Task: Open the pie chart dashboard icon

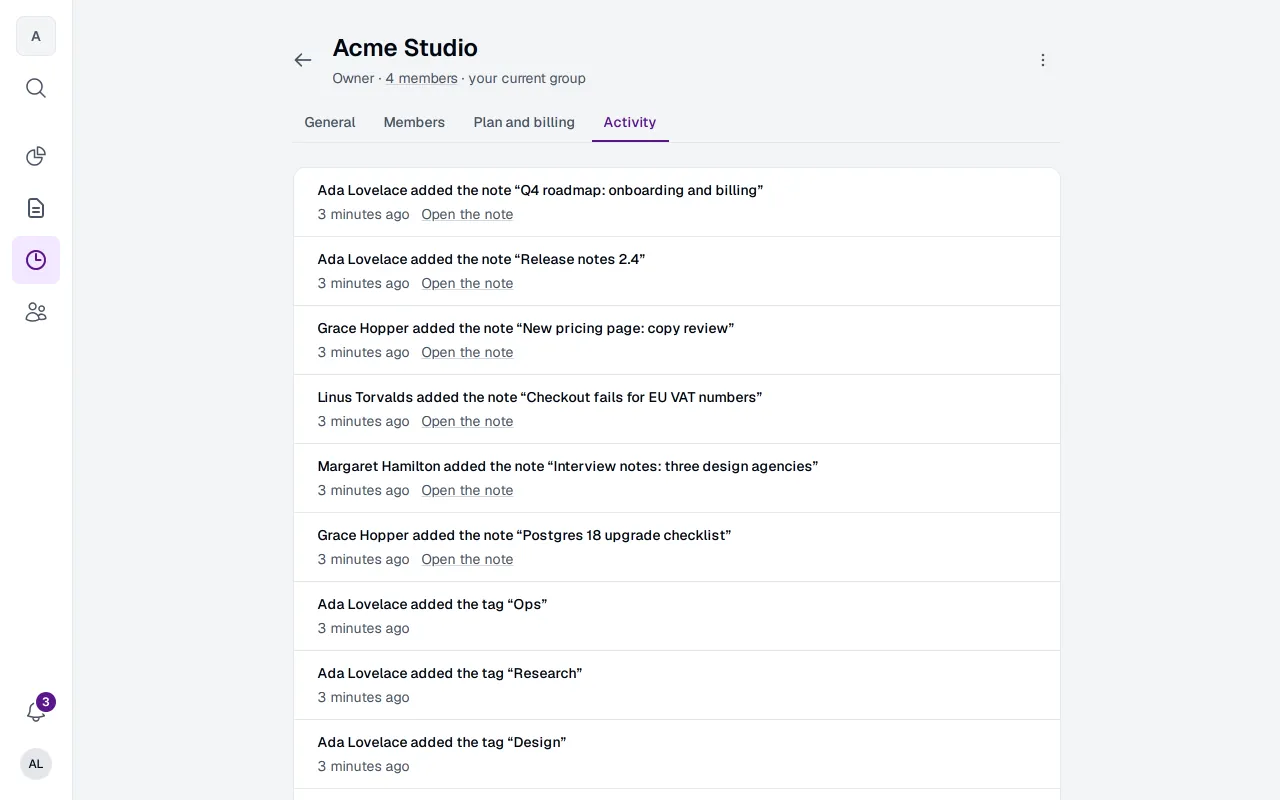Action: [x=36, y=156]
